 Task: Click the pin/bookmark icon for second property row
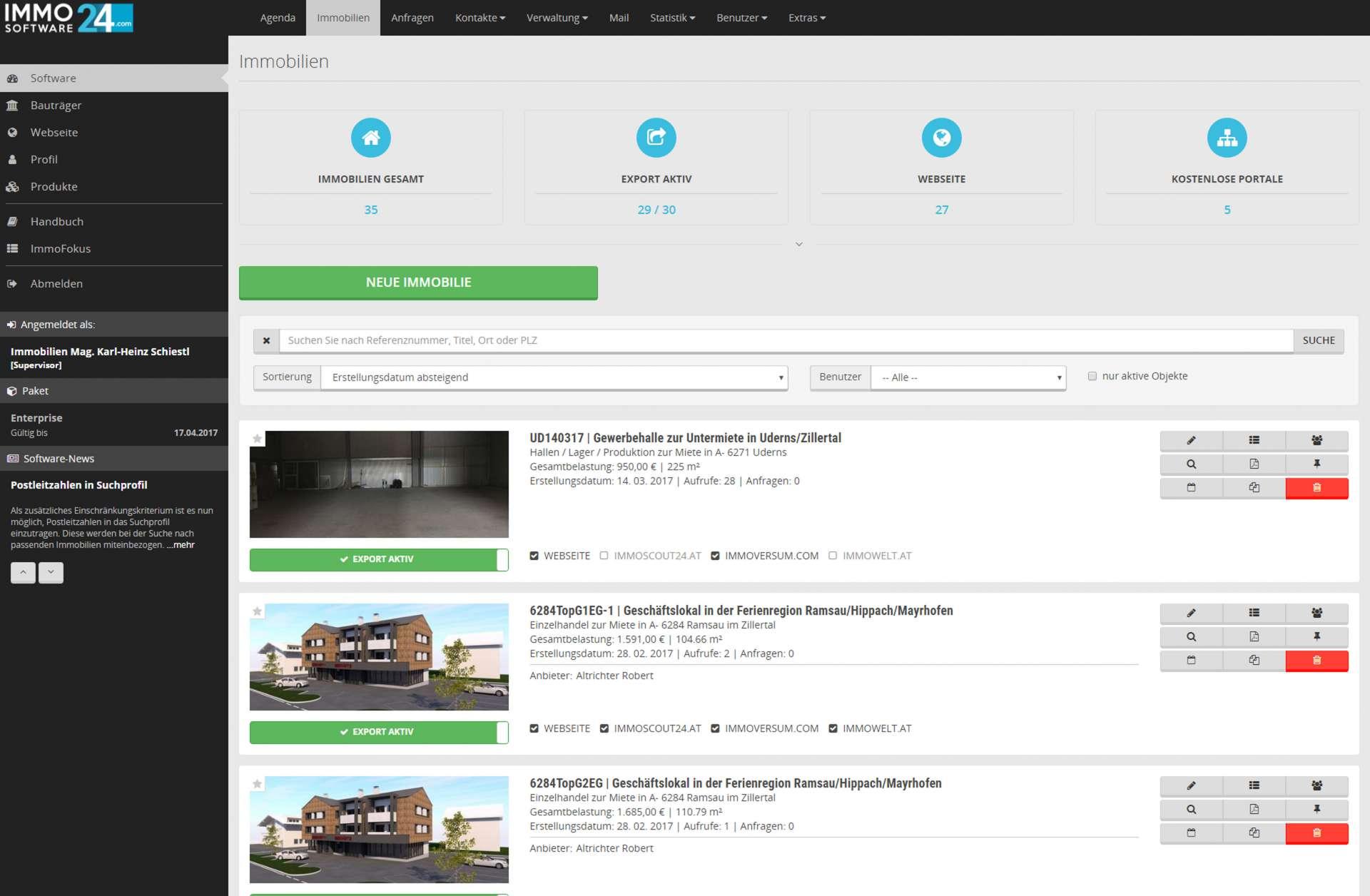(1316, 636)
